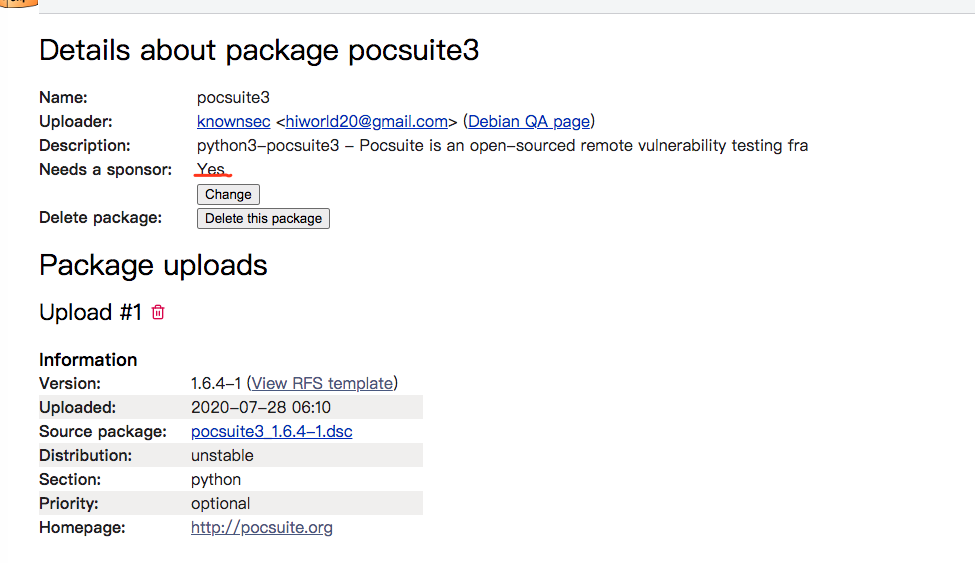Click the red trash icon beside Upload #1
Screen dimensions: 975x563
coord(158,312)
